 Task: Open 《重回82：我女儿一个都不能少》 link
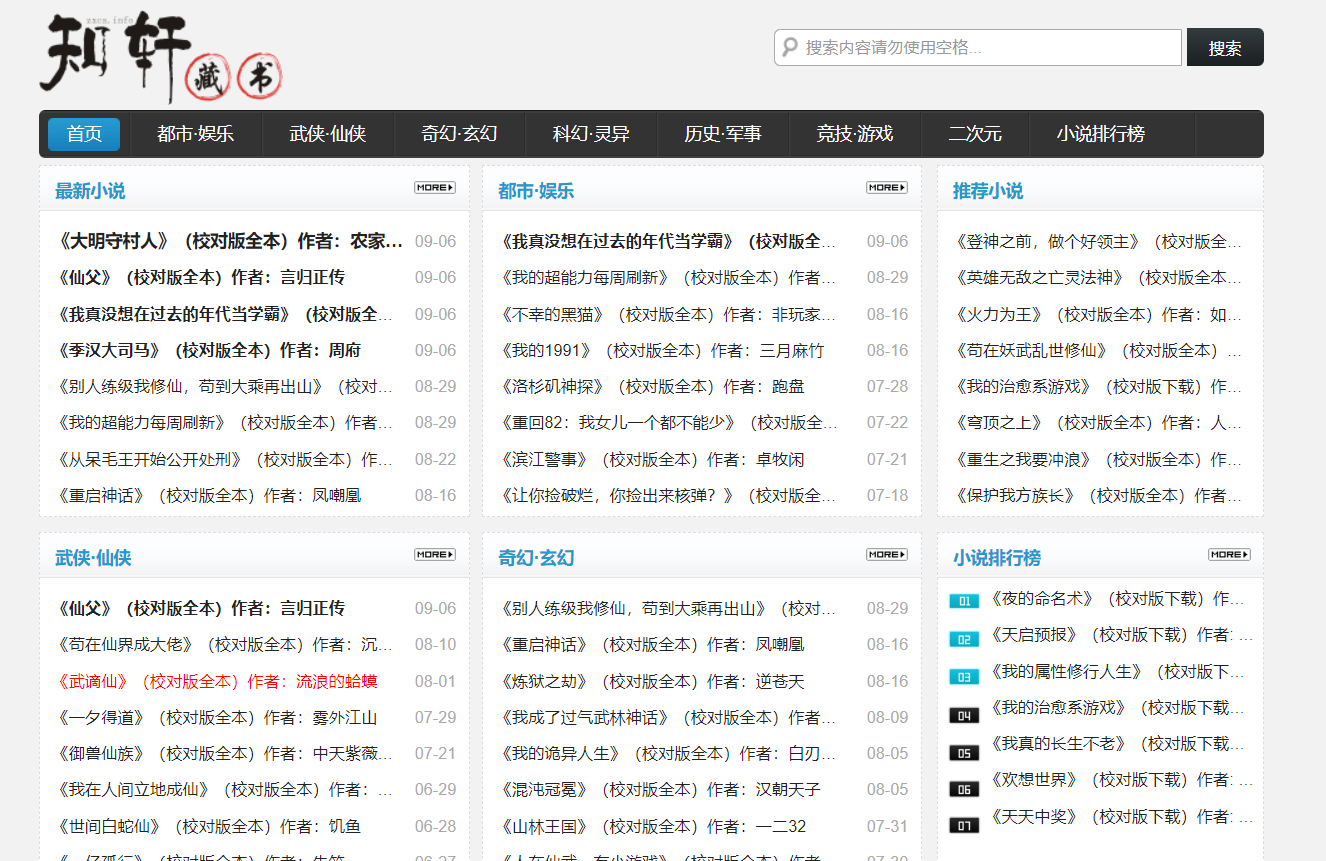click(668, 422)
